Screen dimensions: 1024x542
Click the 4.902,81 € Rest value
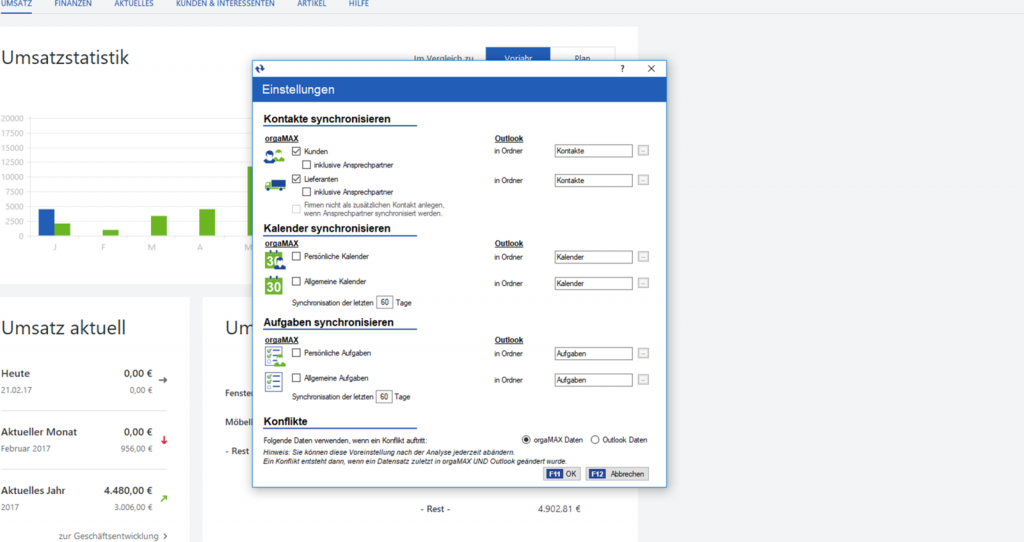point(559,509)
